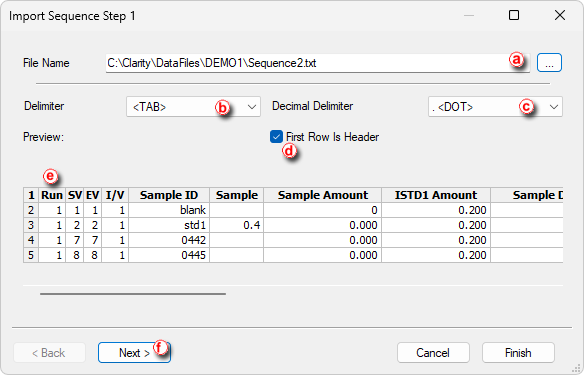This screenshot has height=375, width=584.
Task: Select the Run column header
Action: (52, 195)
